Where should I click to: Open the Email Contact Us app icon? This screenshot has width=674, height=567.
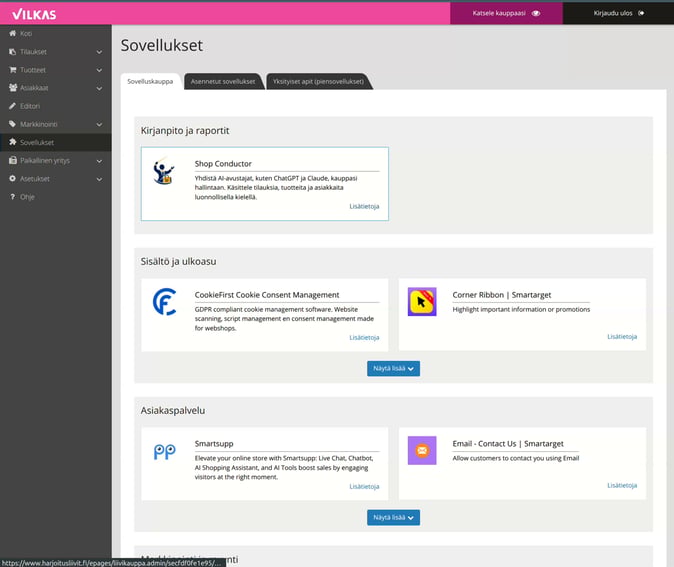(422, 451)
